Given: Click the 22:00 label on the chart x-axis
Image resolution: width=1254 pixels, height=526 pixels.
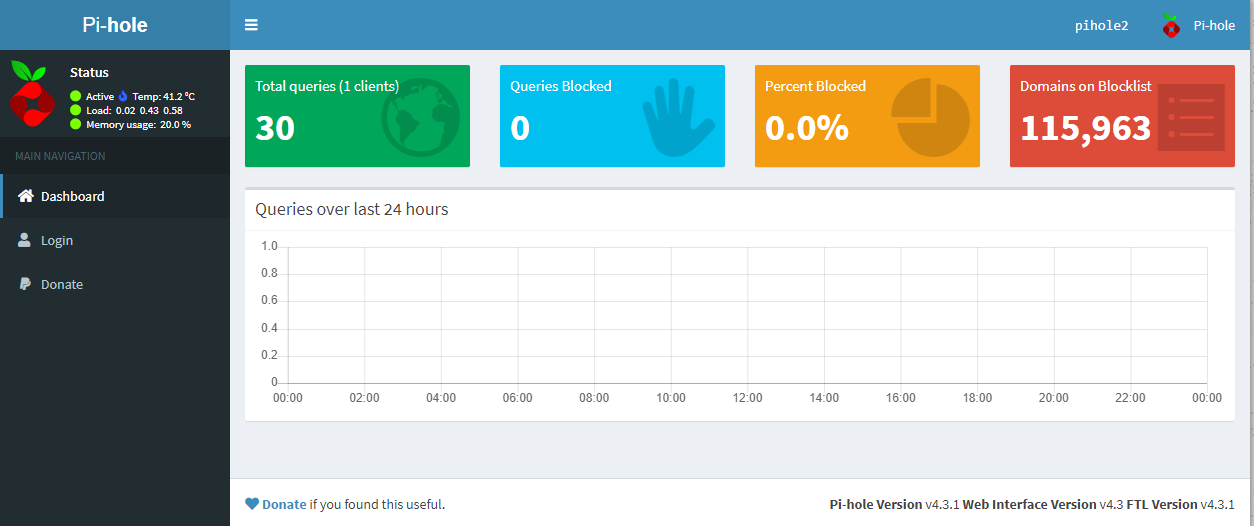Looking at the screenshot, I should (1130, 398).
